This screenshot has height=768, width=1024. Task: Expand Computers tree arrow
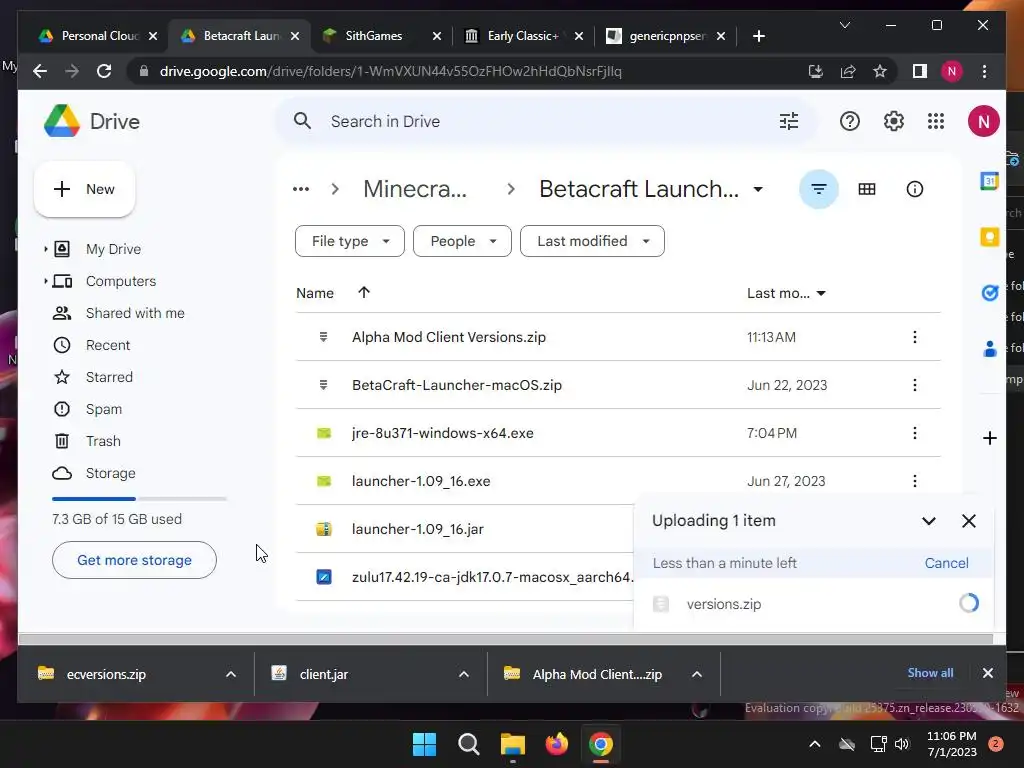(x=45, y=281)
